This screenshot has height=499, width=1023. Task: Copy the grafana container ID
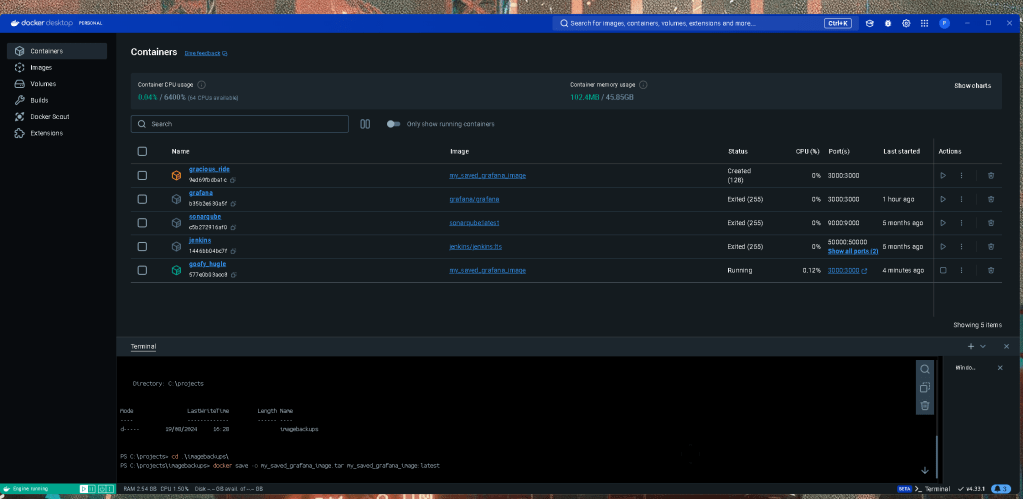(x=233, y=204)
